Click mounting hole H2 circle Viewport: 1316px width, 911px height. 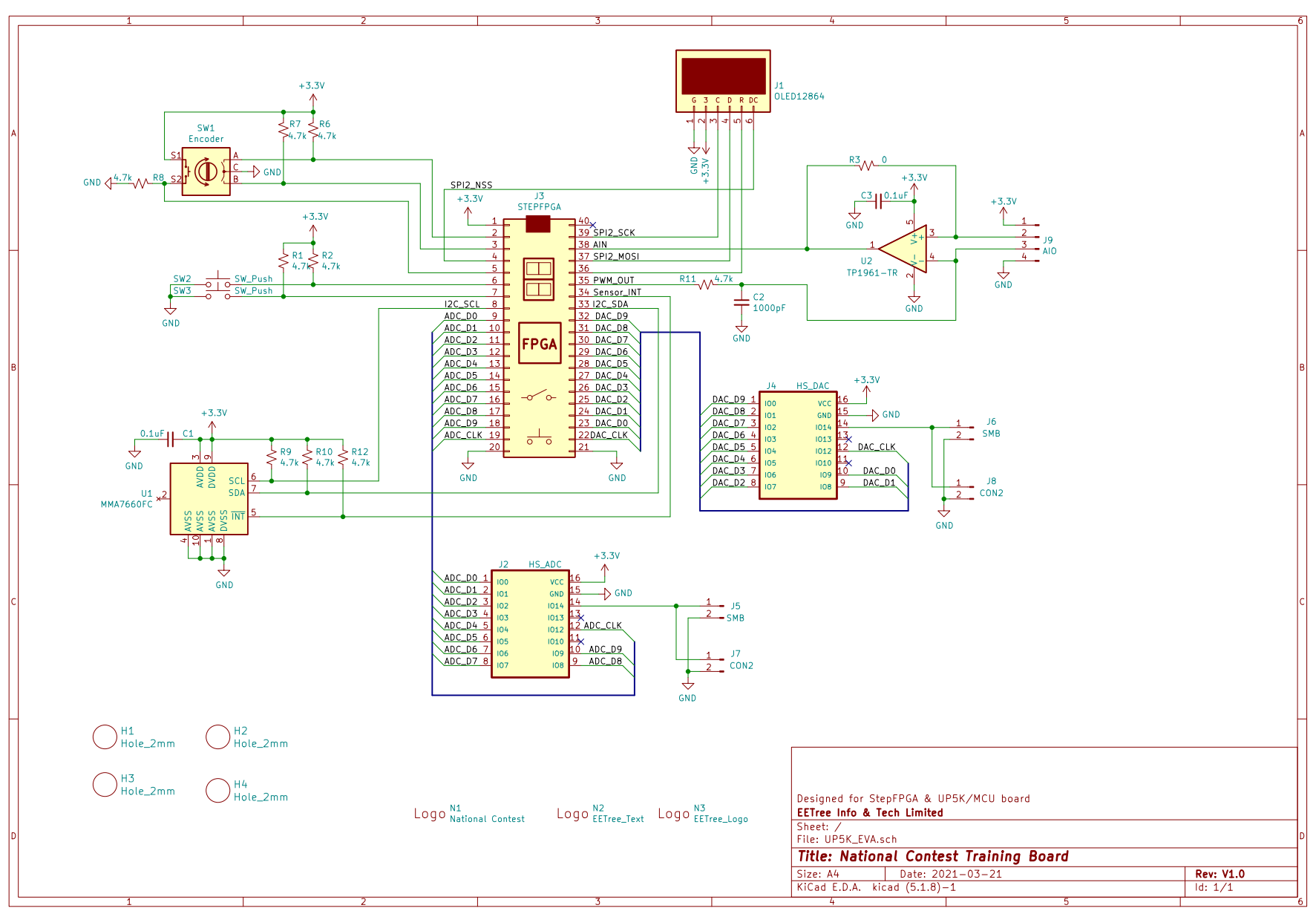[x=217, y=737]
